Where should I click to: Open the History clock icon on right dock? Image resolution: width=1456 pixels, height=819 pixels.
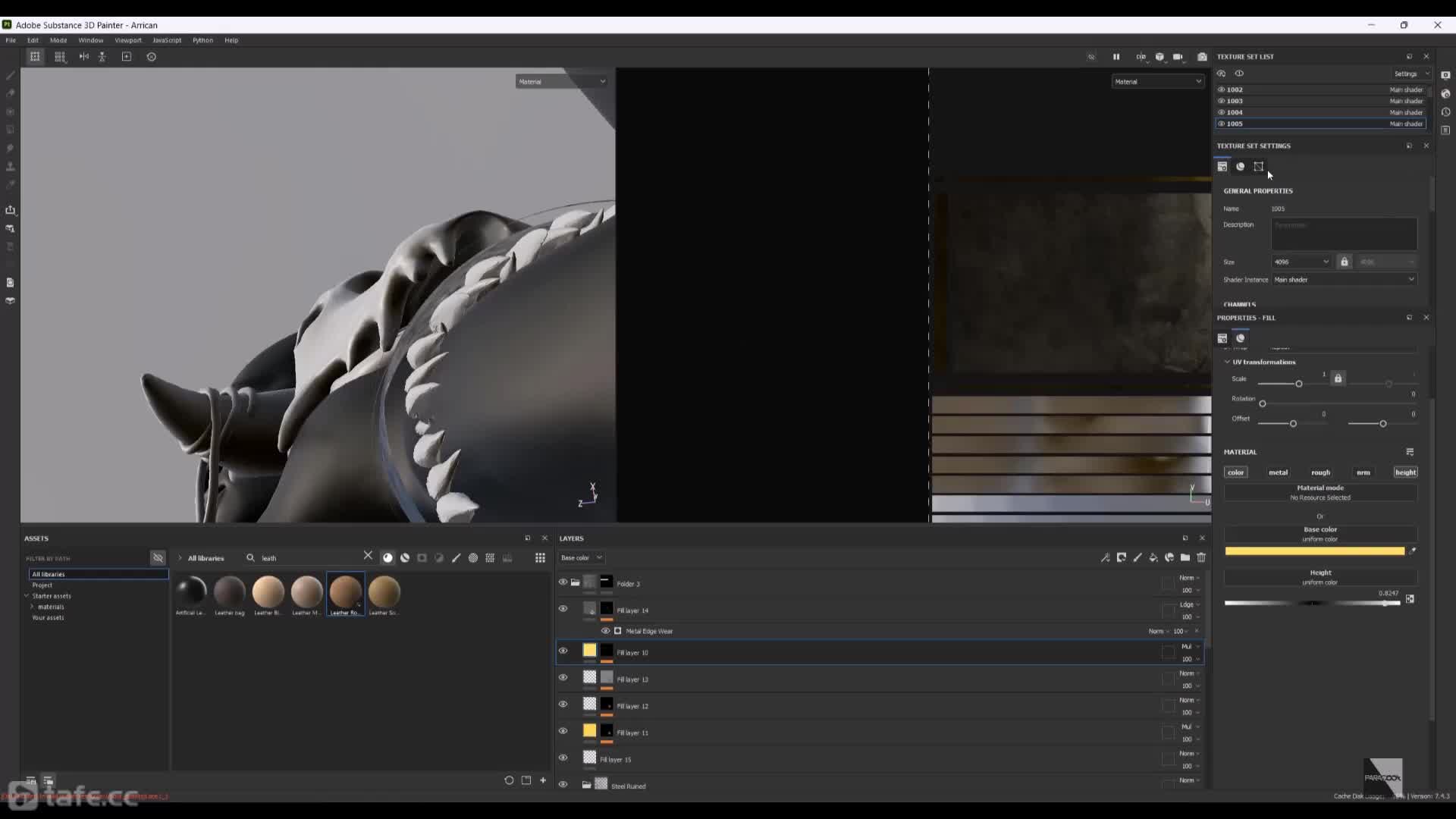[1445, 112]
